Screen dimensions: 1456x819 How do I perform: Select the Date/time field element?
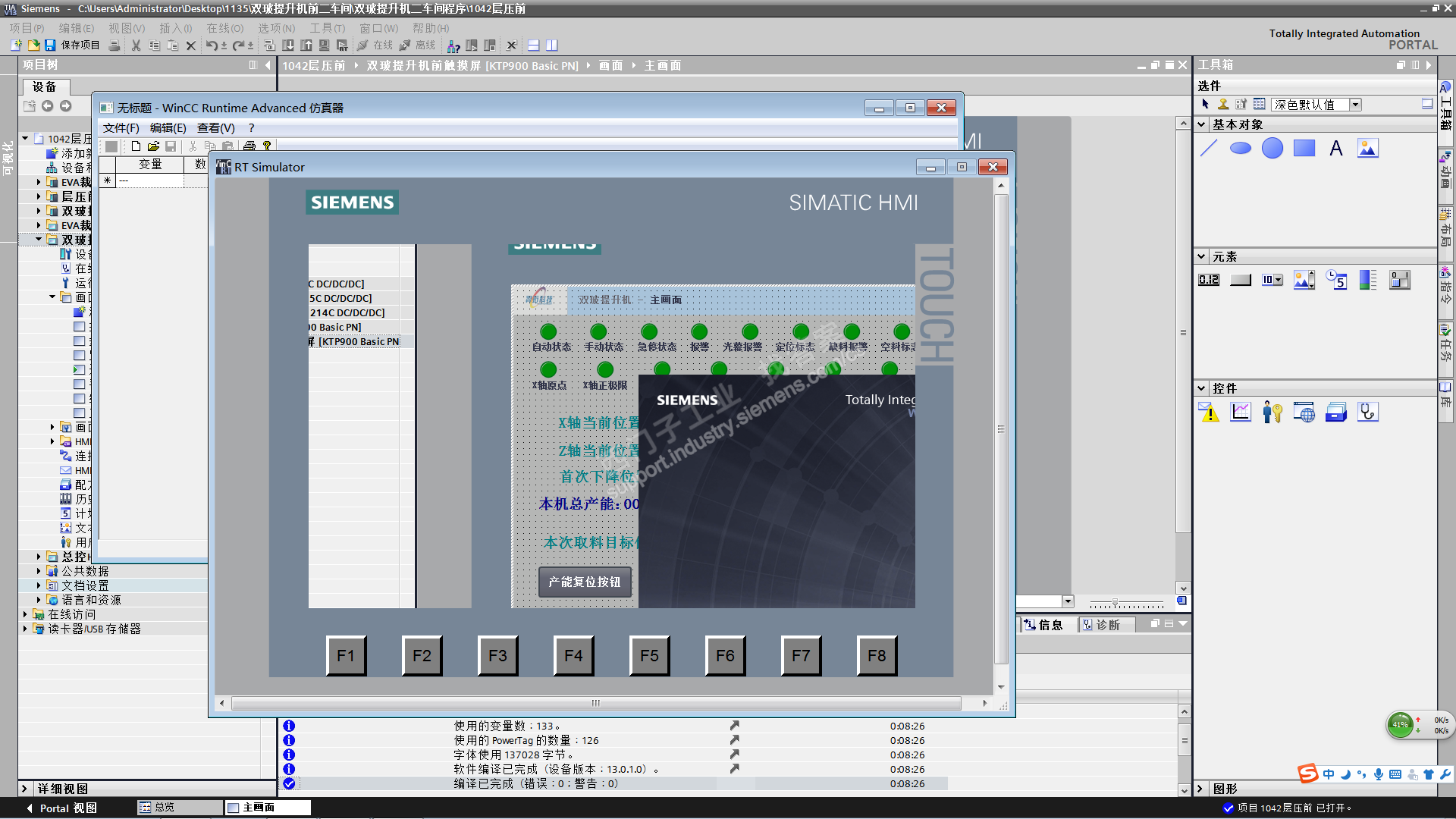click(x=1336, y=281)
